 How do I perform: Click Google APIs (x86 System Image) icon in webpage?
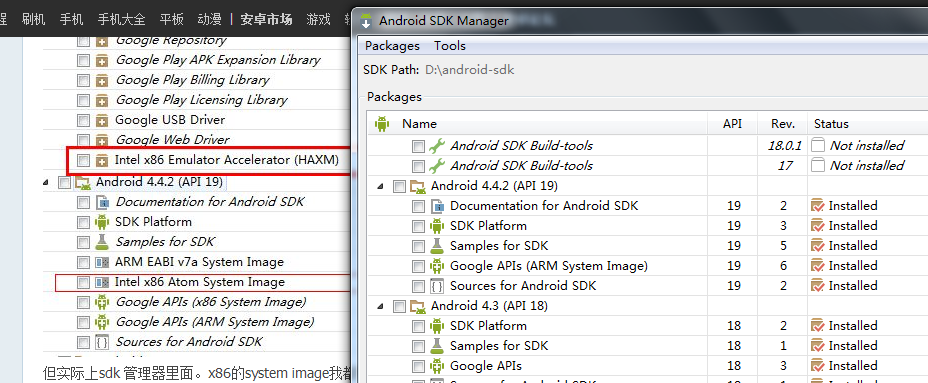[102, 302]
